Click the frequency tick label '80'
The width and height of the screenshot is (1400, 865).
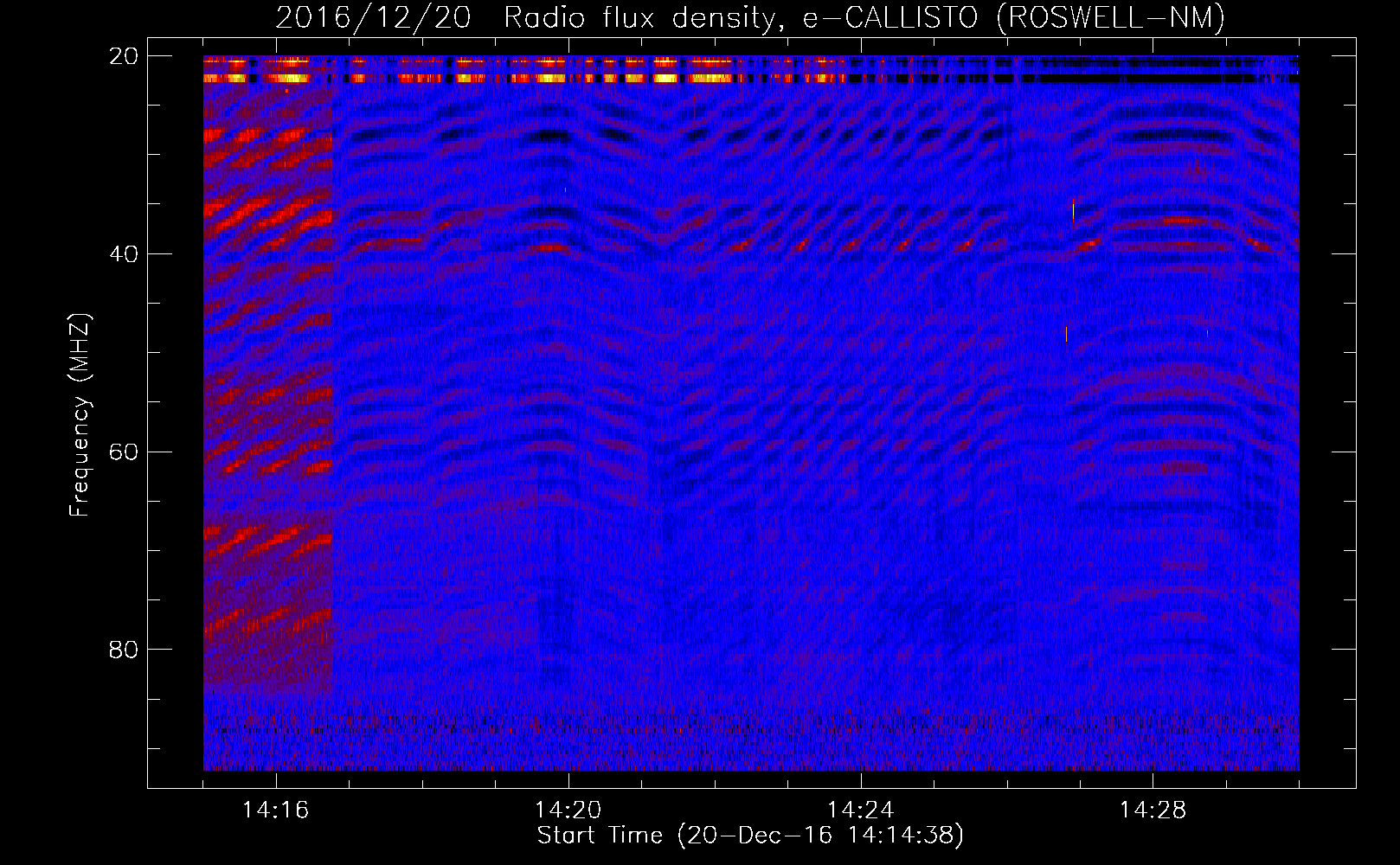(x=125, y=650)
